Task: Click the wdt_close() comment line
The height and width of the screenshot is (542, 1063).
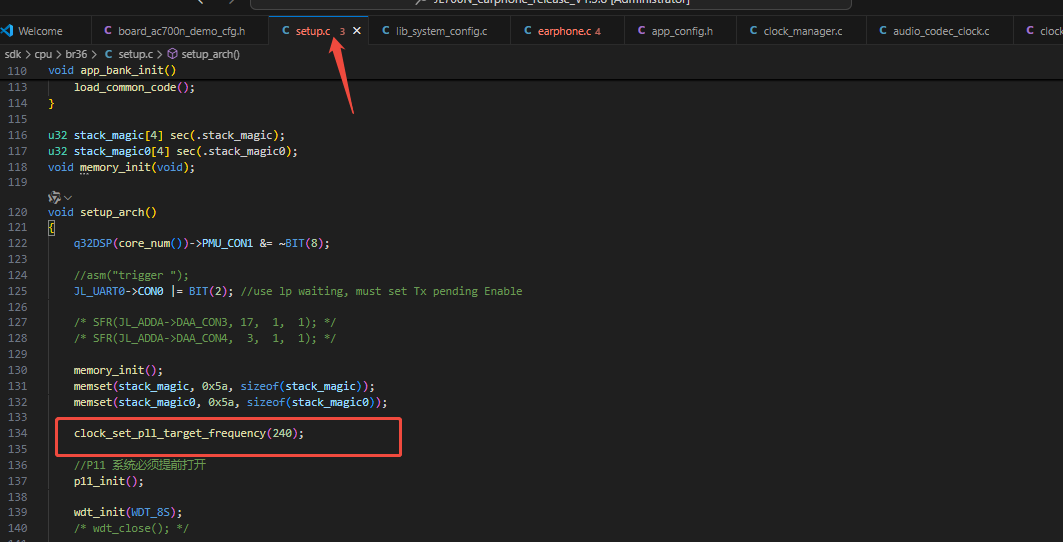Action: 132,528
